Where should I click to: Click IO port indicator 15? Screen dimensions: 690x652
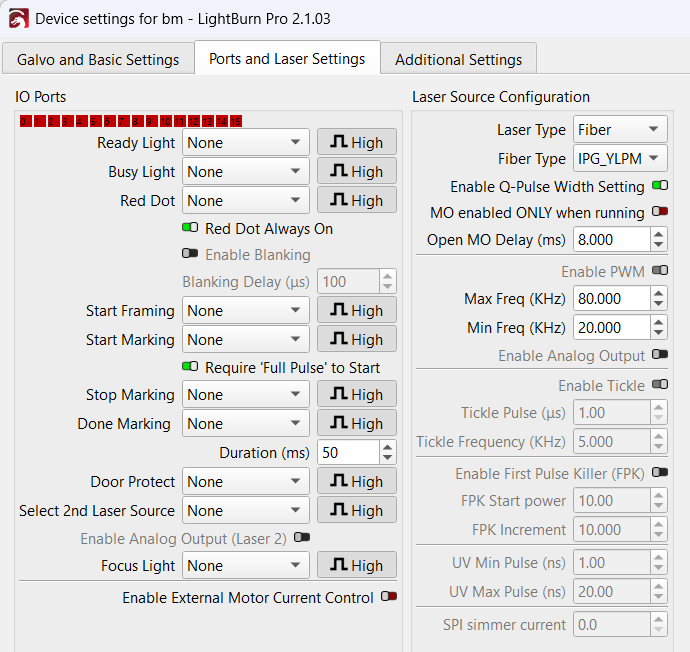click(x=236, y=121)
